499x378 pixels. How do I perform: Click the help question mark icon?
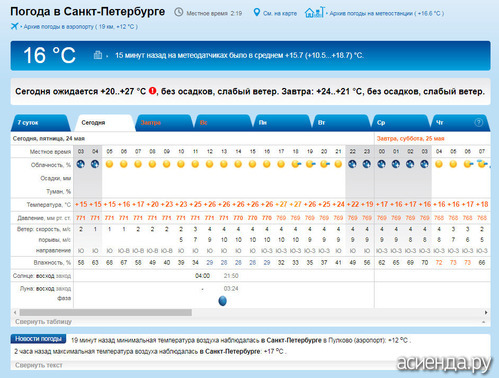478,122
